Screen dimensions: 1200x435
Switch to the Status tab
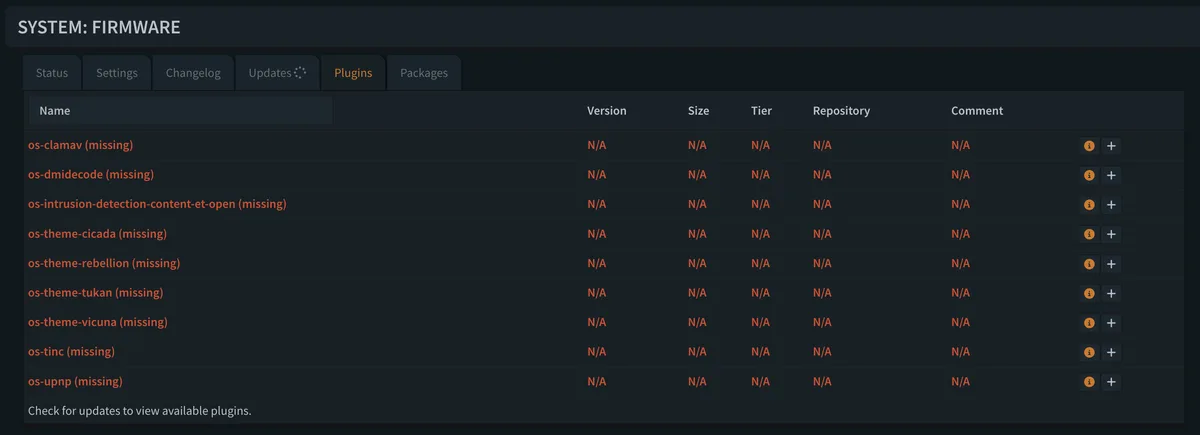point(52,73)
